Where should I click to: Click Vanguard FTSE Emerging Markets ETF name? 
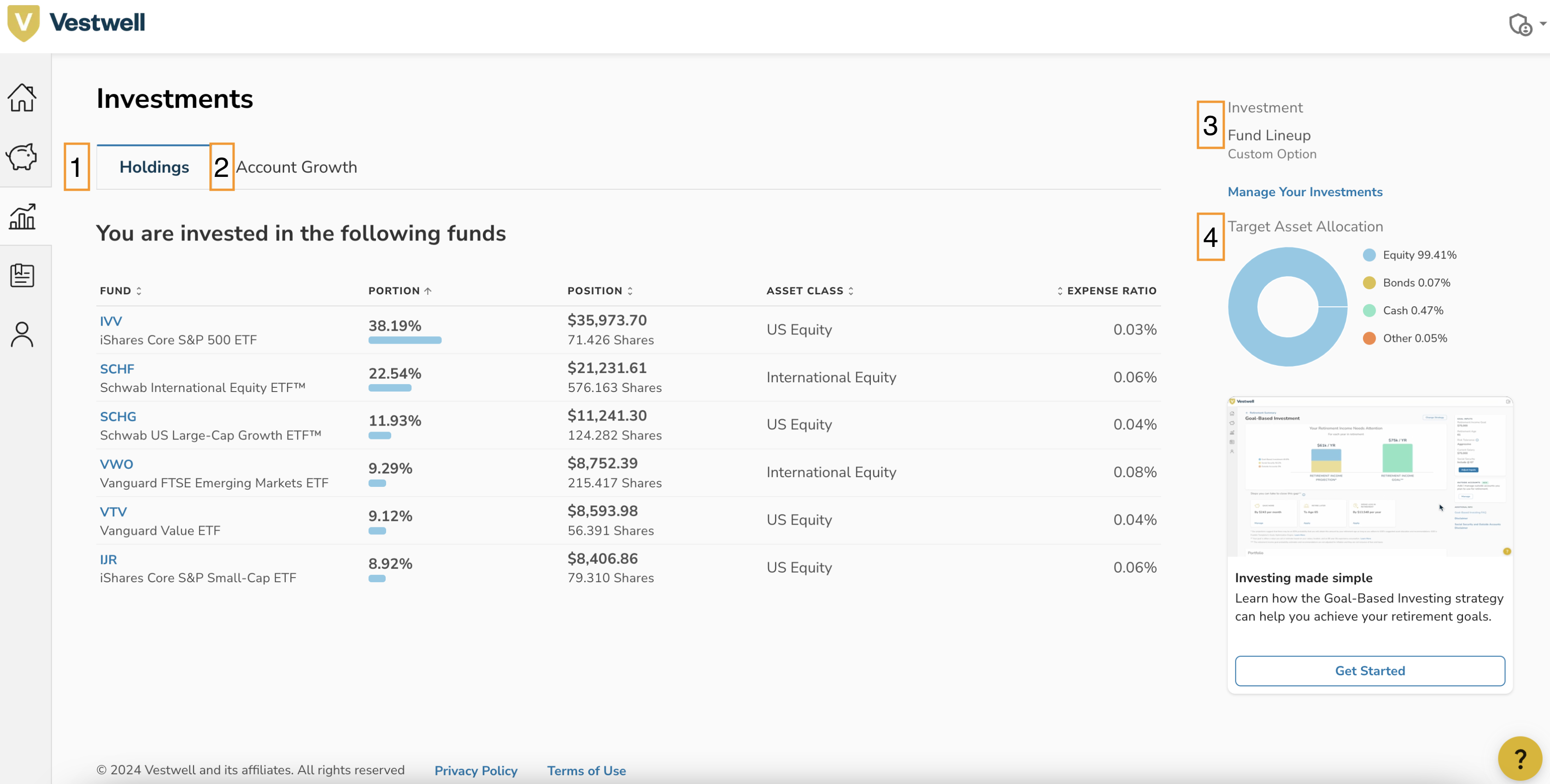214,483
